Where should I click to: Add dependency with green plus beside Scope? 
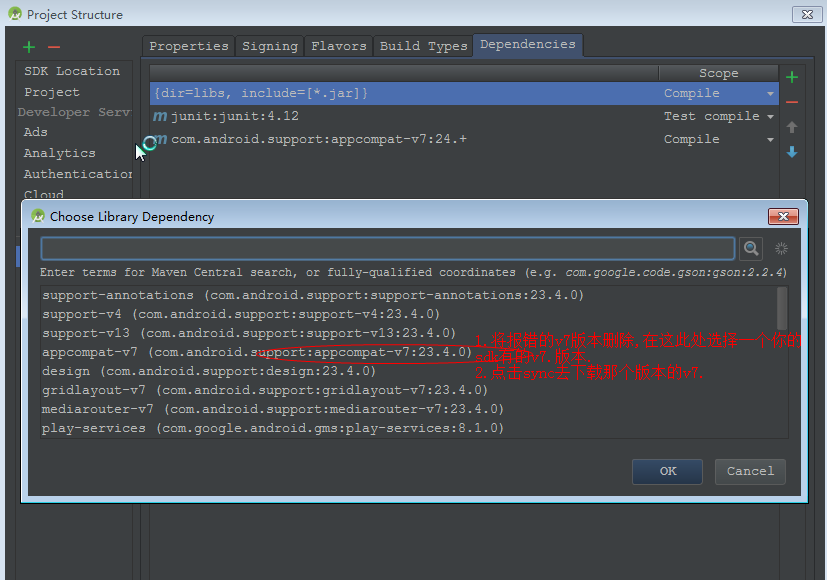tap(792, 78)
